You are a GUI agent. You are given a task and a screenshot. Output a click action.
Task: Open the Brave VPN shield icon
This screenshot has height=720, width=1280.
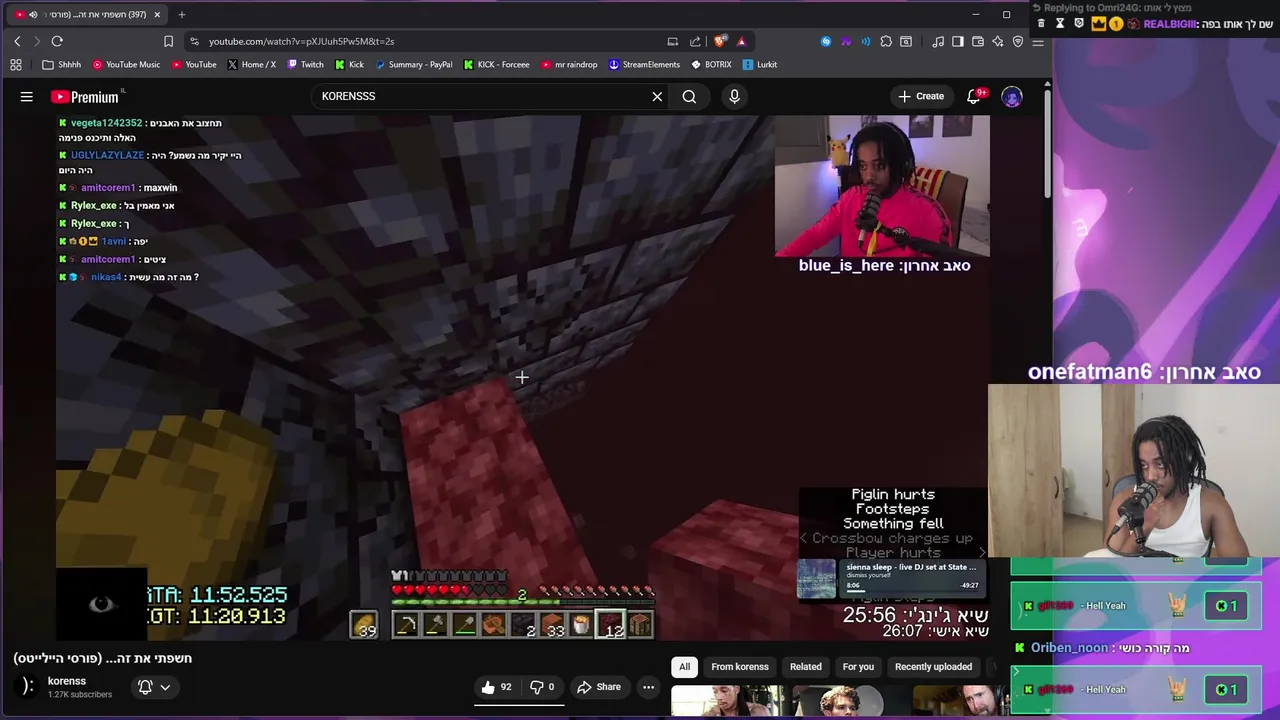[x=1018, y=41]
